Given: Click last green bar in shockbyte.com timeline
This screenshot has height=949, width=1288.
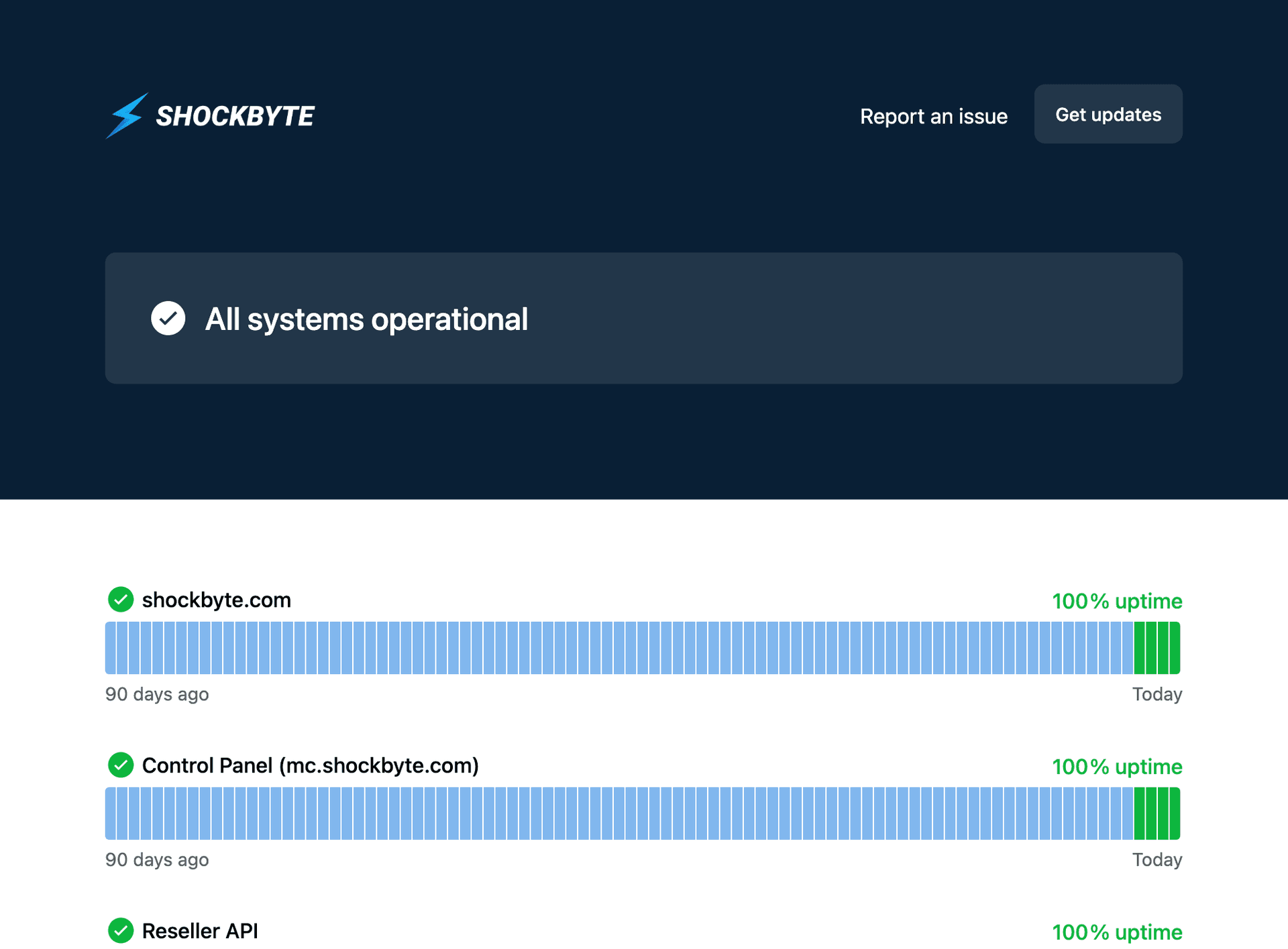Looking at the screenshot, I should click(1175, 648).
